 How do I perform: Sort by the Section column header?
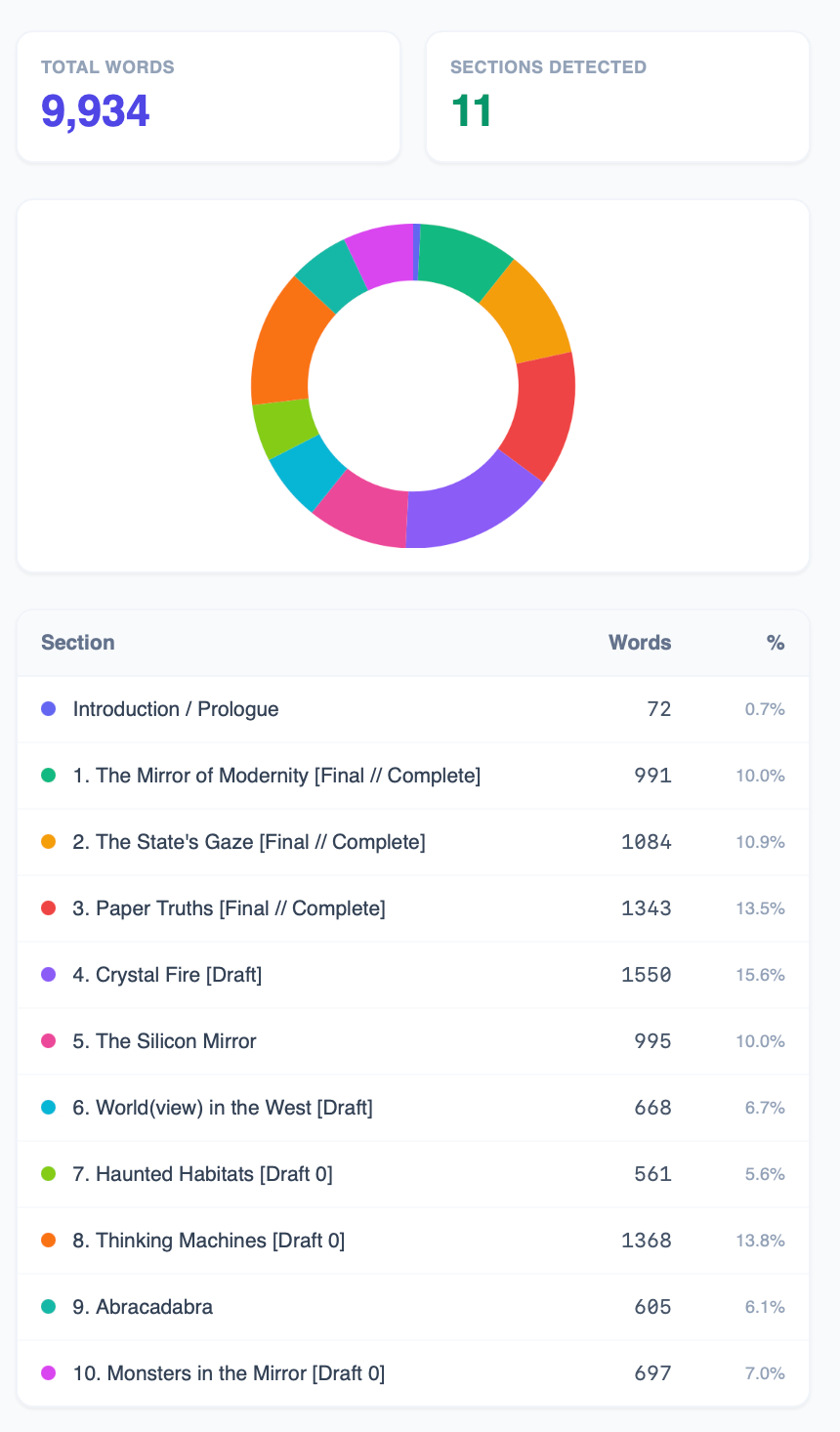point(78,643)
